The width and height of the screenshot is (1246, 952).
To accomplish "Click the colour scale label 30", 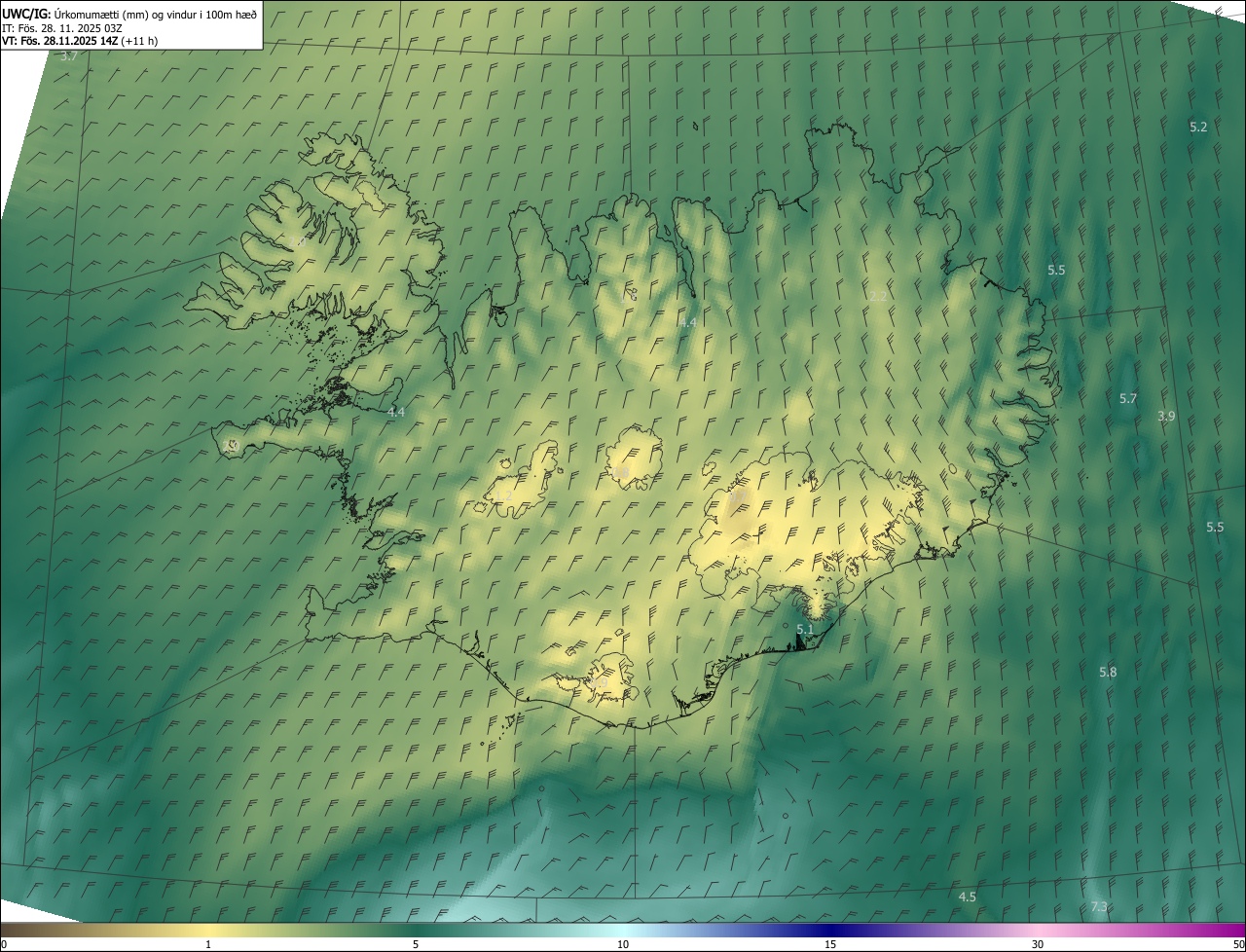I will (x=1038, y=944).
